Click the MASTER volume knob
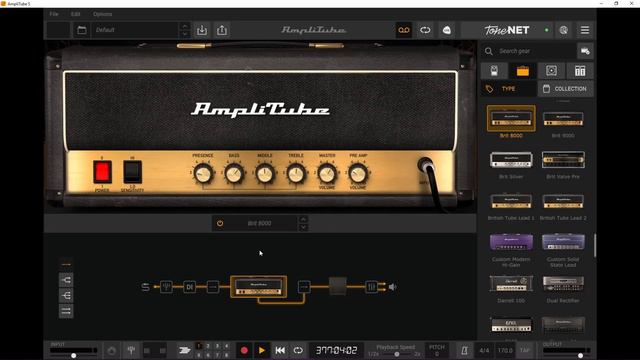 327,174
